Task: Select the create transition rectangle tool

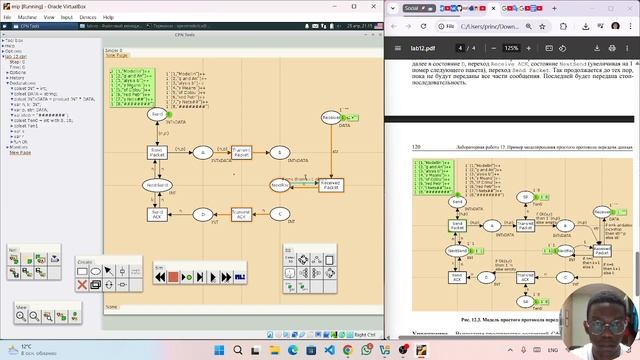Action: (x=82, y=271)
